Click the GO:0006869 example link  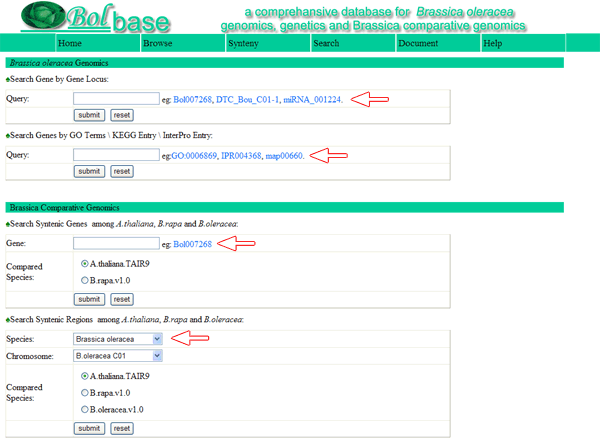tap(194, 156)
